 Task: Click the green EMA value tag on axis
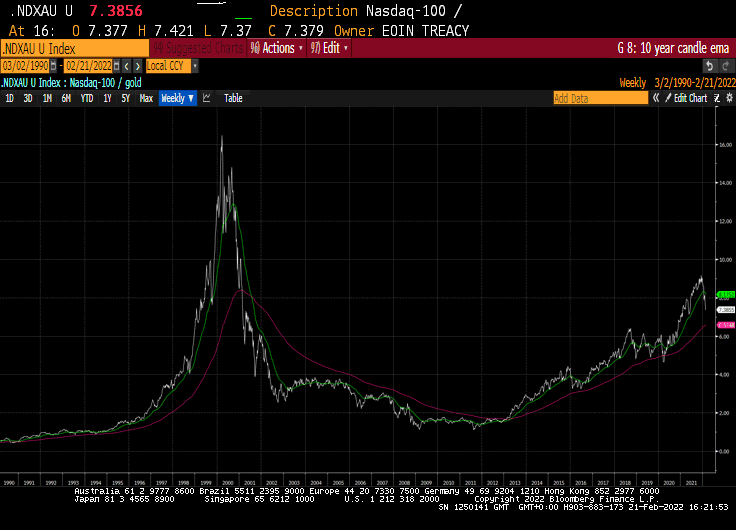[x=726, y=295]
